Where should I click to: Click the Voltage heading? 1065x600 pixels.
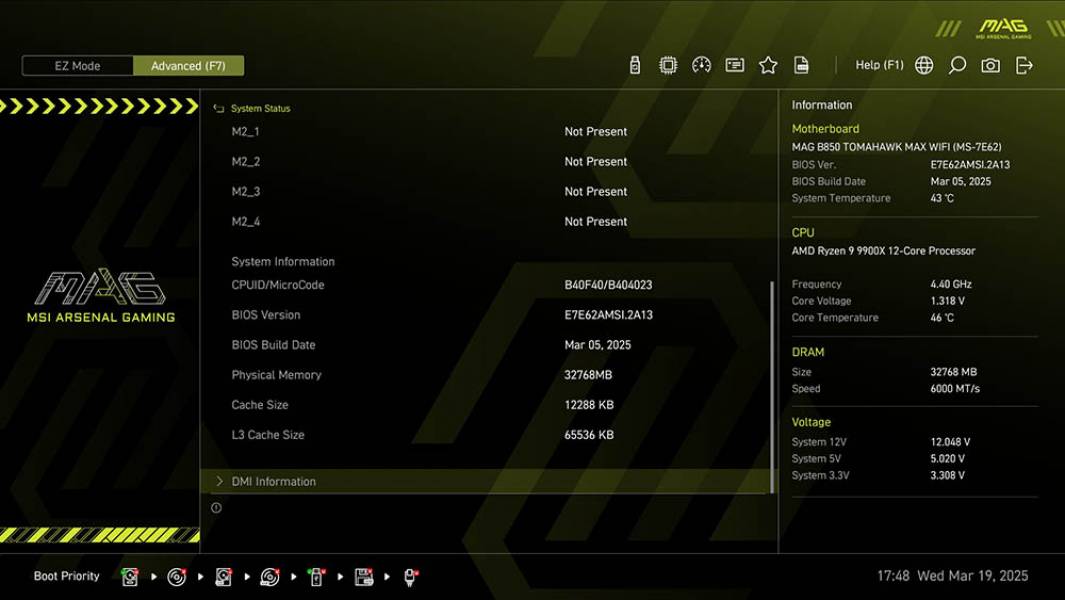[x=811, y=422]
